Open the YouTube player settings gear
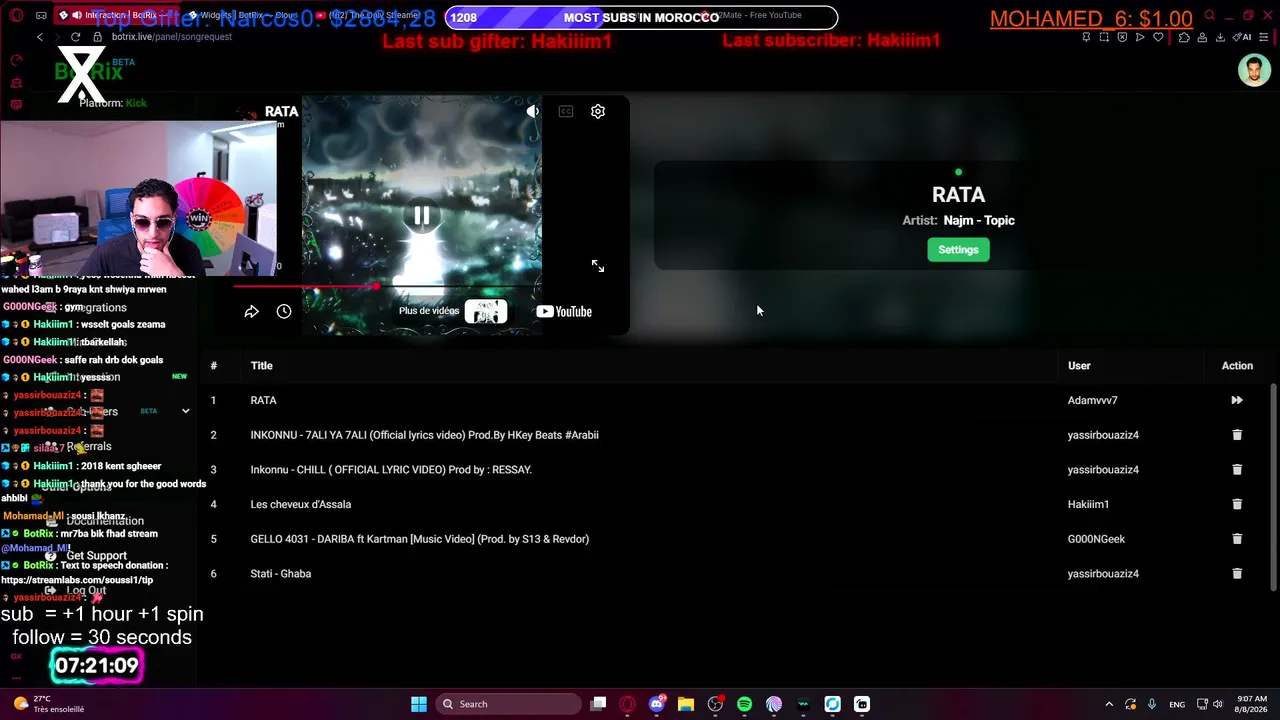This screenshot has width=1280, height=720. tap(598, 111)
